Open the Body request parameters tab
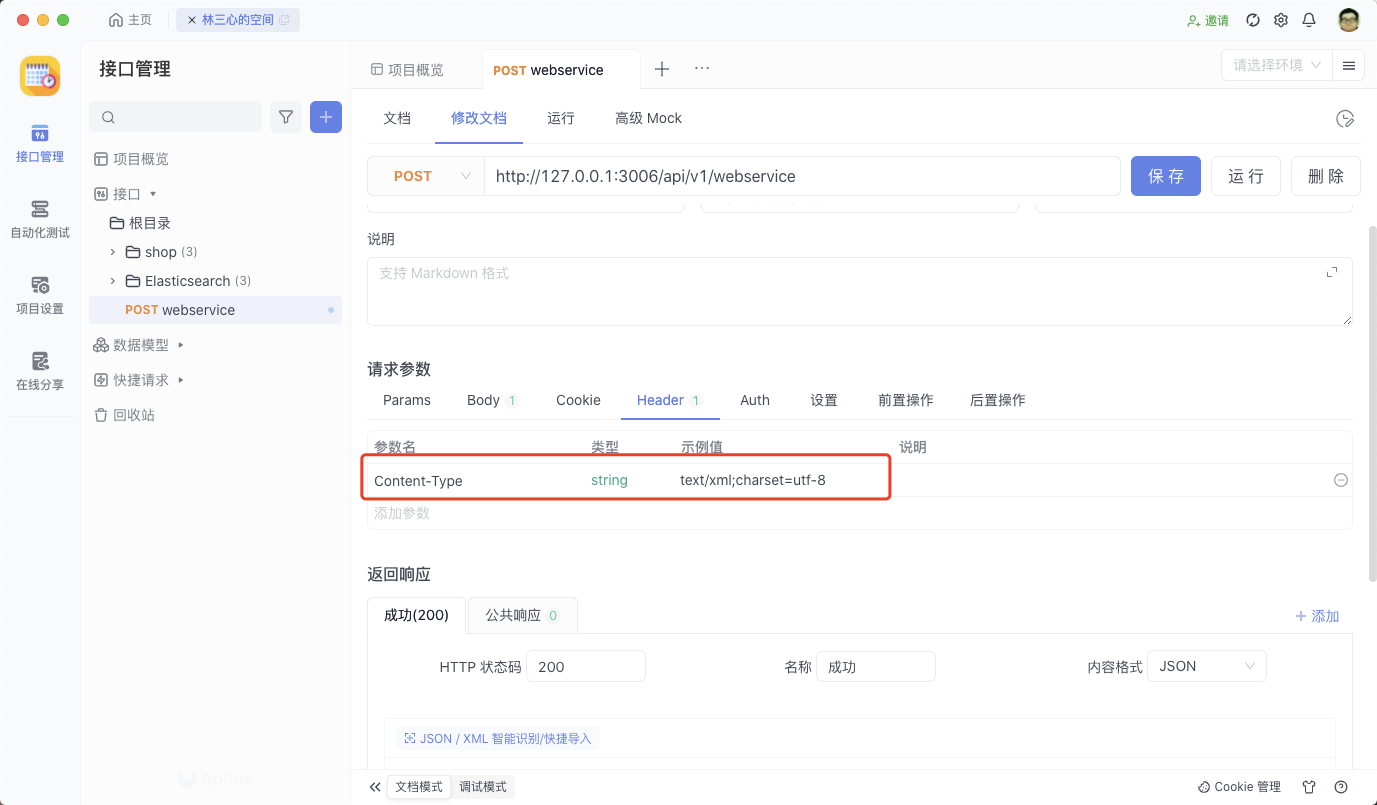Screen dimensions: 1377x805 pyautogui.click(x=483, y=399)
